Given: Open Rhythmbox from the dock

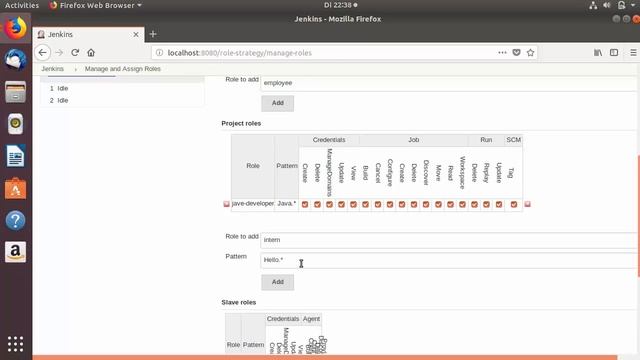Looking at the screenshot, I should tap(16, 124).
